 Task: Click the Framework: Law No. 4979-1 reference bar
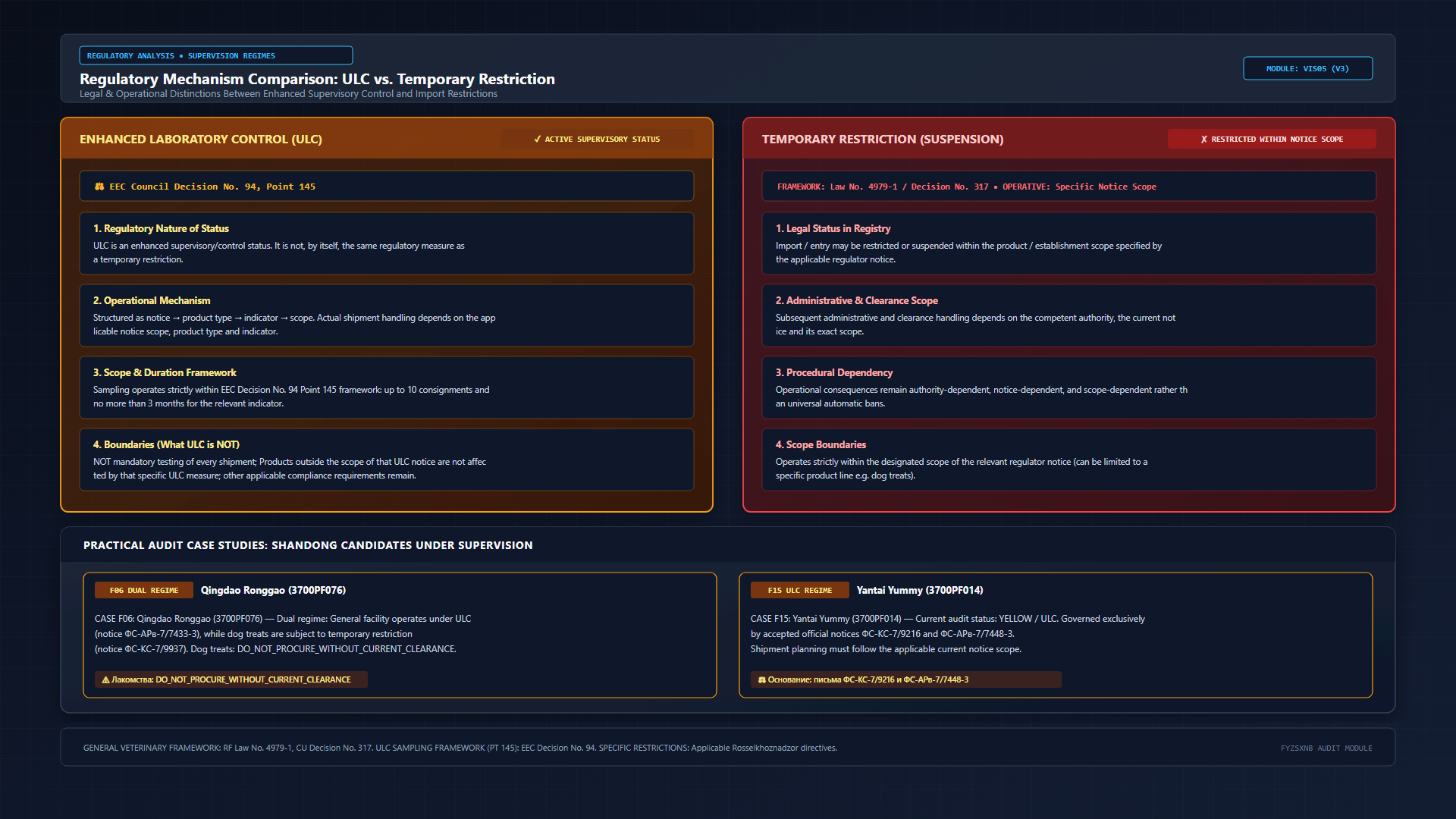click(1069, 187)
